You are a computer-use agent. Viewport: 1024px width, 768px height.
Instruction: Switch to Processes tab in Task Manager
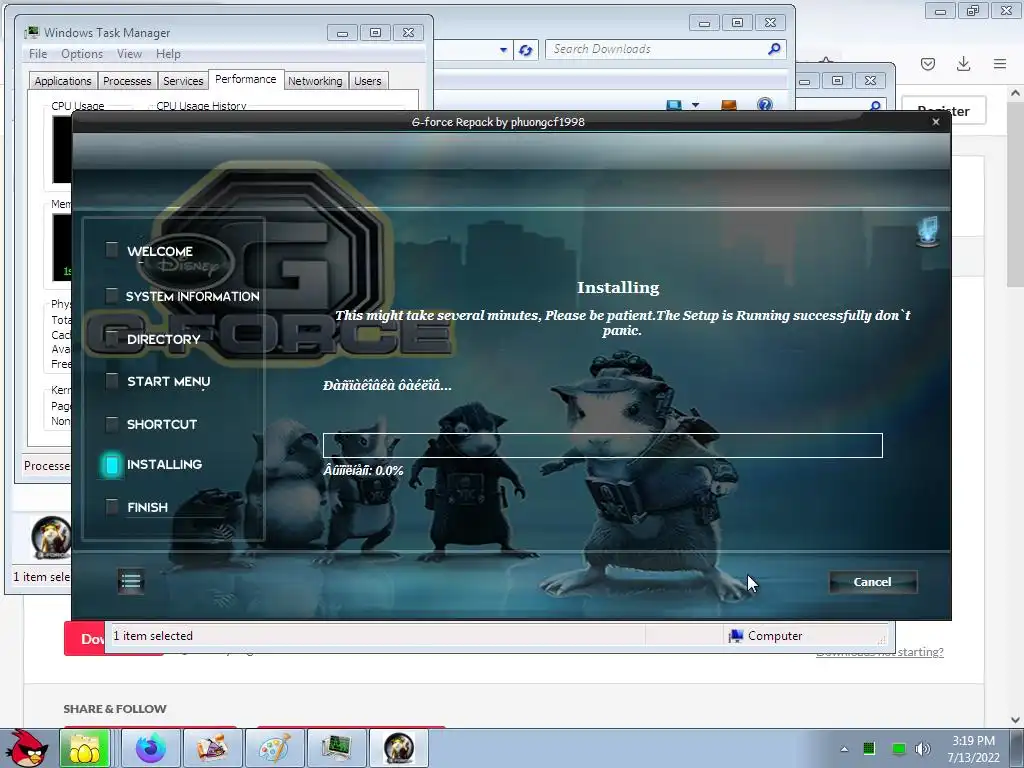click(x=127, y=81)
